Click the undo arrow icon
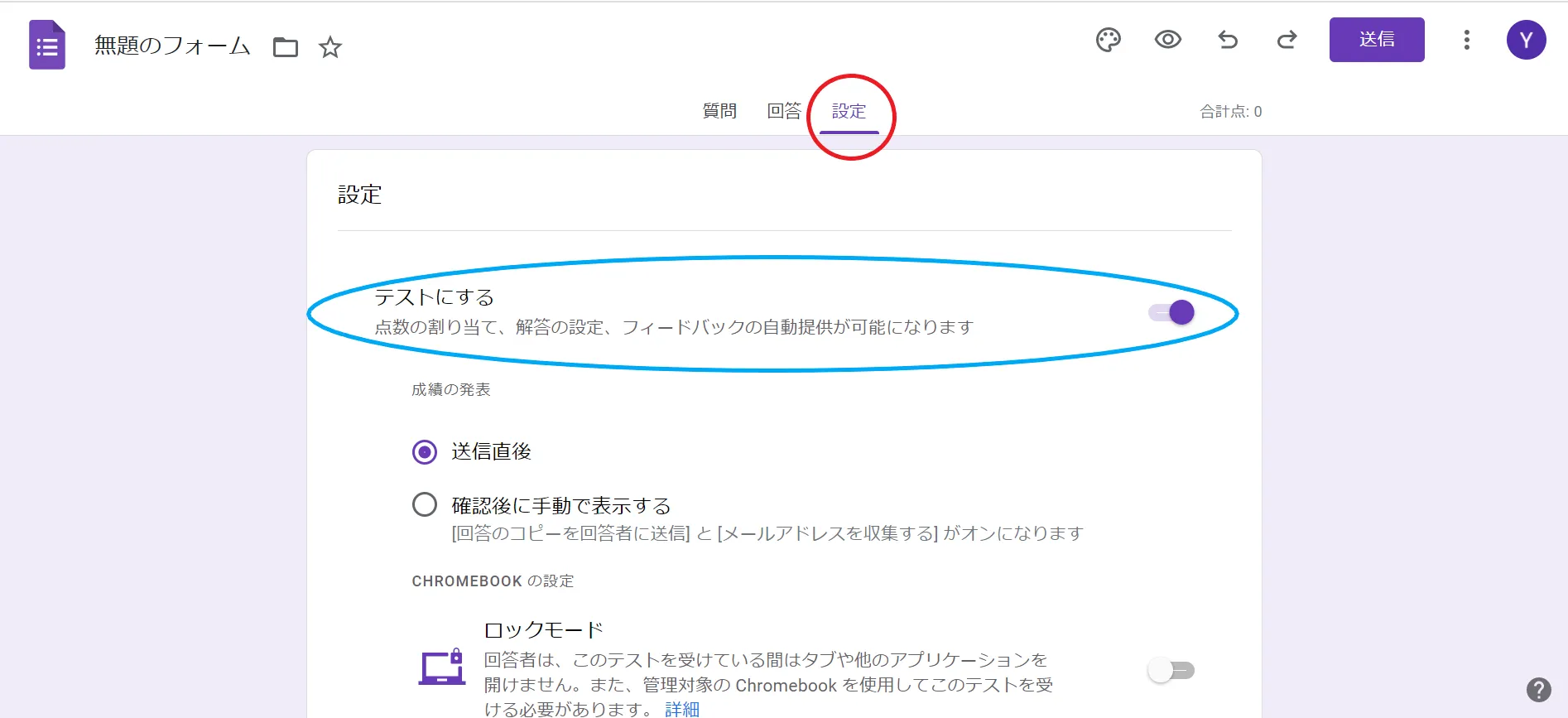Image resolution: width=1568 pixels, height=718 pixels. pyautogui.click(x=1228, y=40)
